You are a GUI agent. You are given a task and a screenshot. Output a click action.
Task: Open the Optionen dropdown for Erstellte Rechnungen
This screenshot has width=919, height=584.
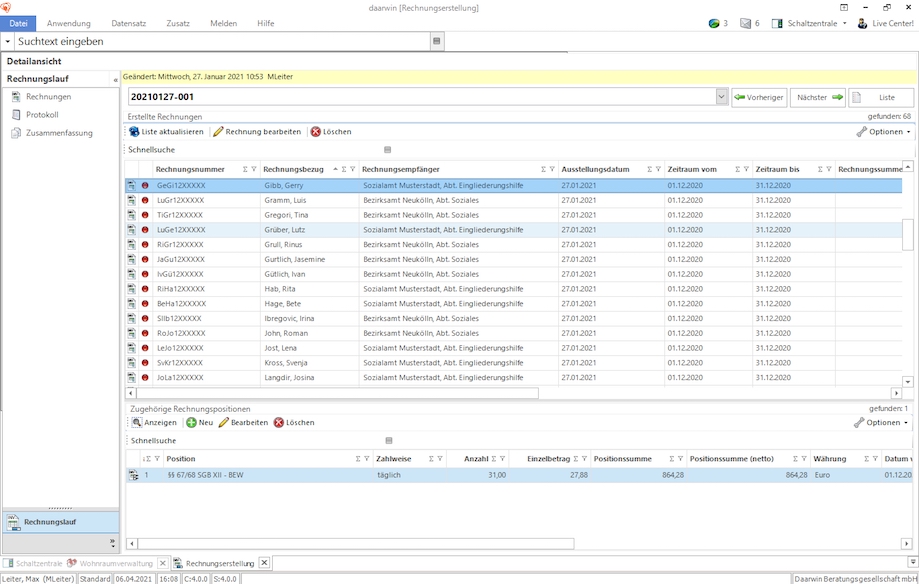tap(883, 132)
